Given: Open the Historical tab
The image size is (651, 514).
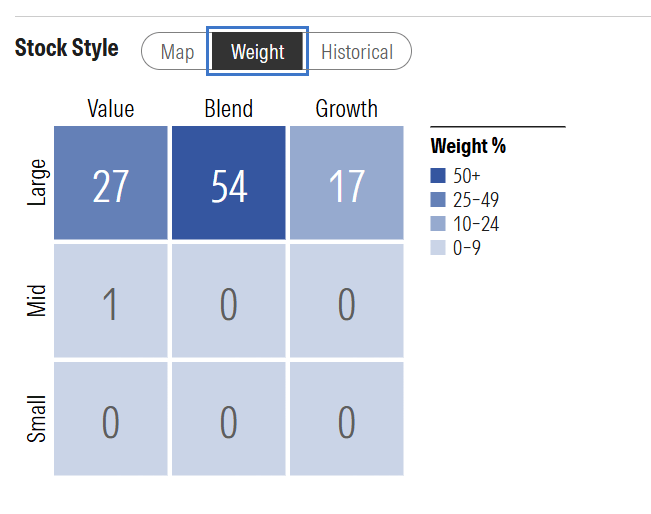Looking at the screenshot, I should tap(357, 52).
